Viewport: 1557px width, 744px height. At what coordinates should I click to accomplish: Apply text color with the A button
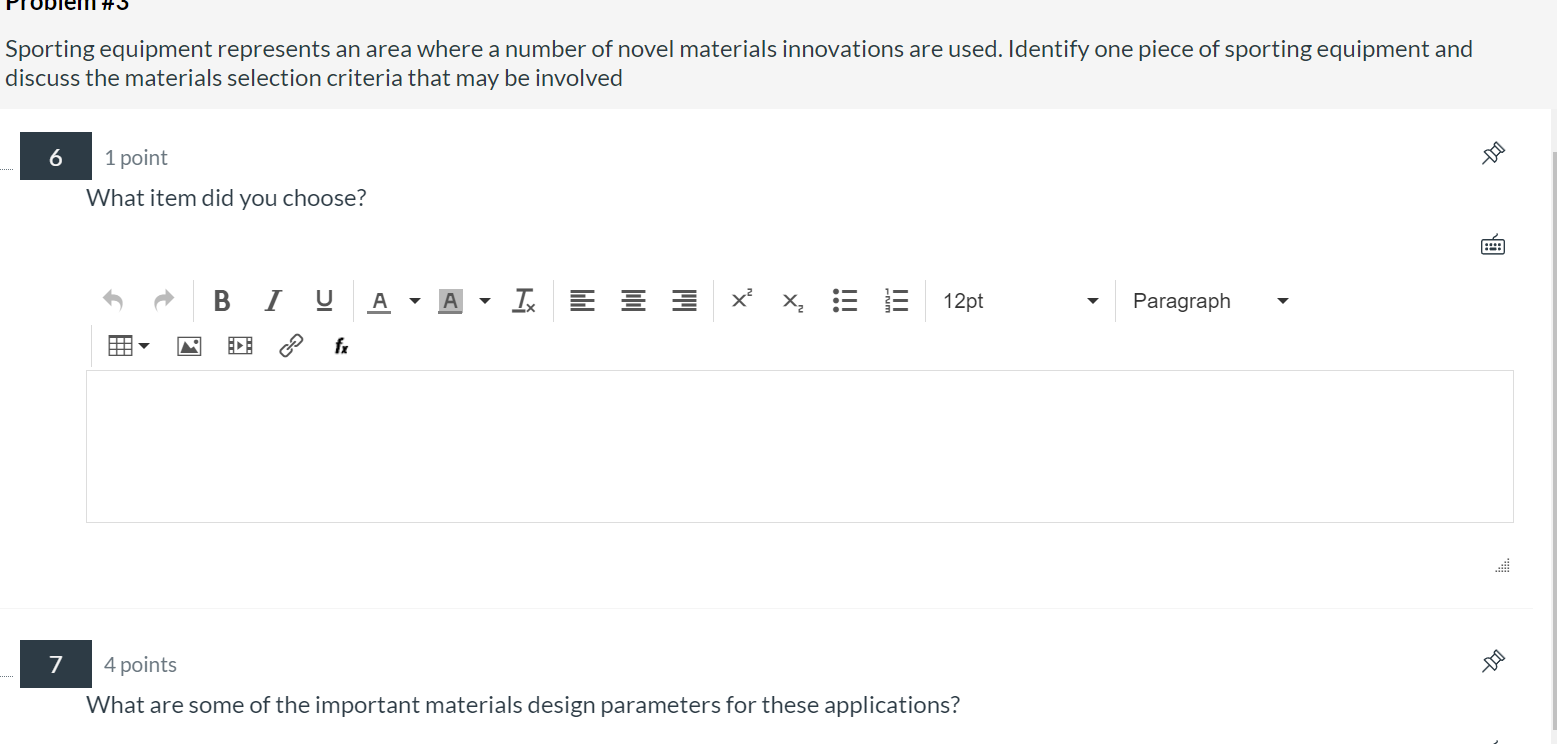pyautogui.click(x=379, y=301)
